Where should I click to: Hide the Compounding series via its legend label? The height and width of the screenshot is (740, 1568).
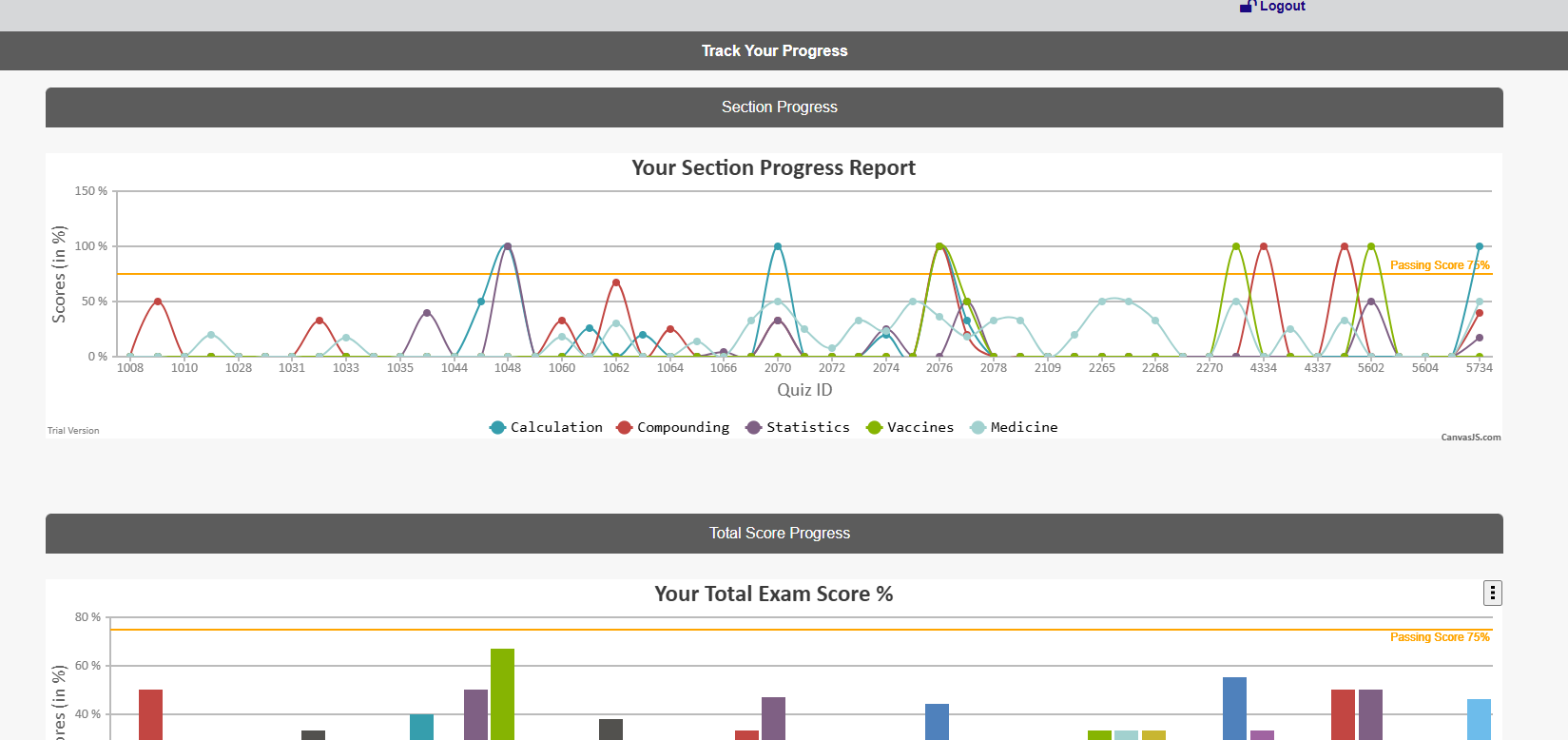(683, 428)
